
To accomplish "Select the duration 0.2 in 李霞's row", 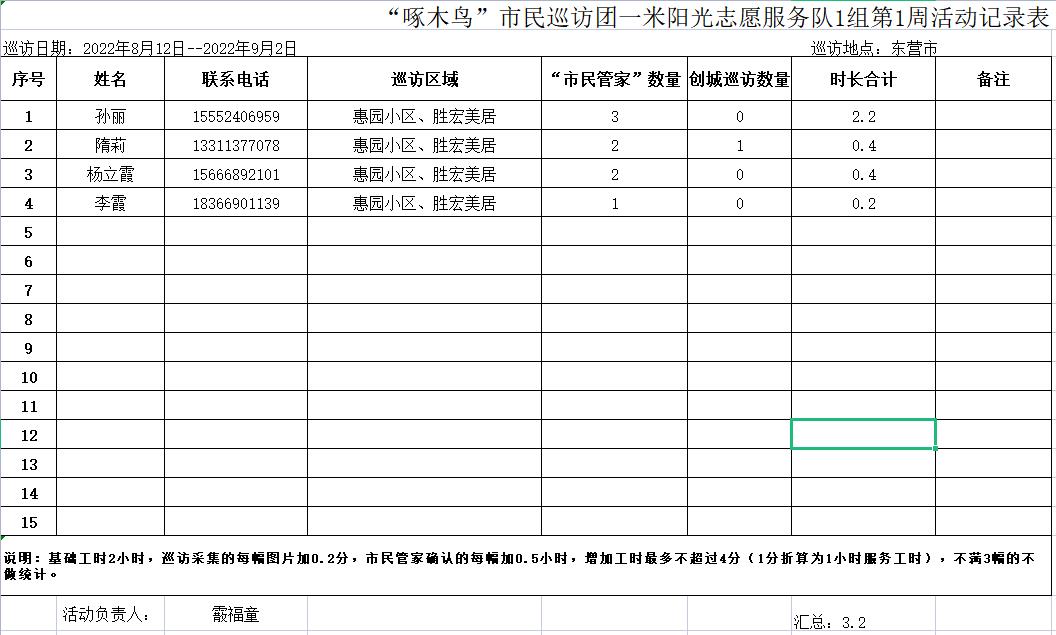I will click(x=863, y=203).
